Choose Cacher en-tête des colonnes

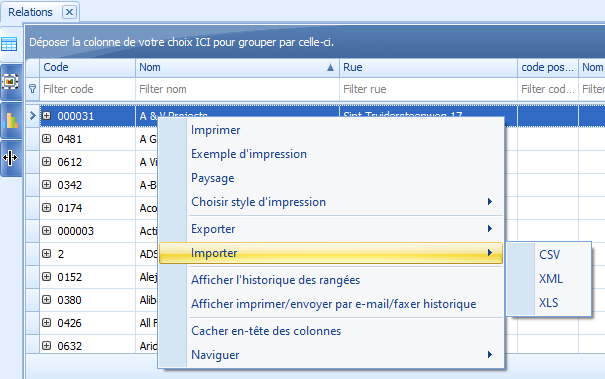coord(331,331)
